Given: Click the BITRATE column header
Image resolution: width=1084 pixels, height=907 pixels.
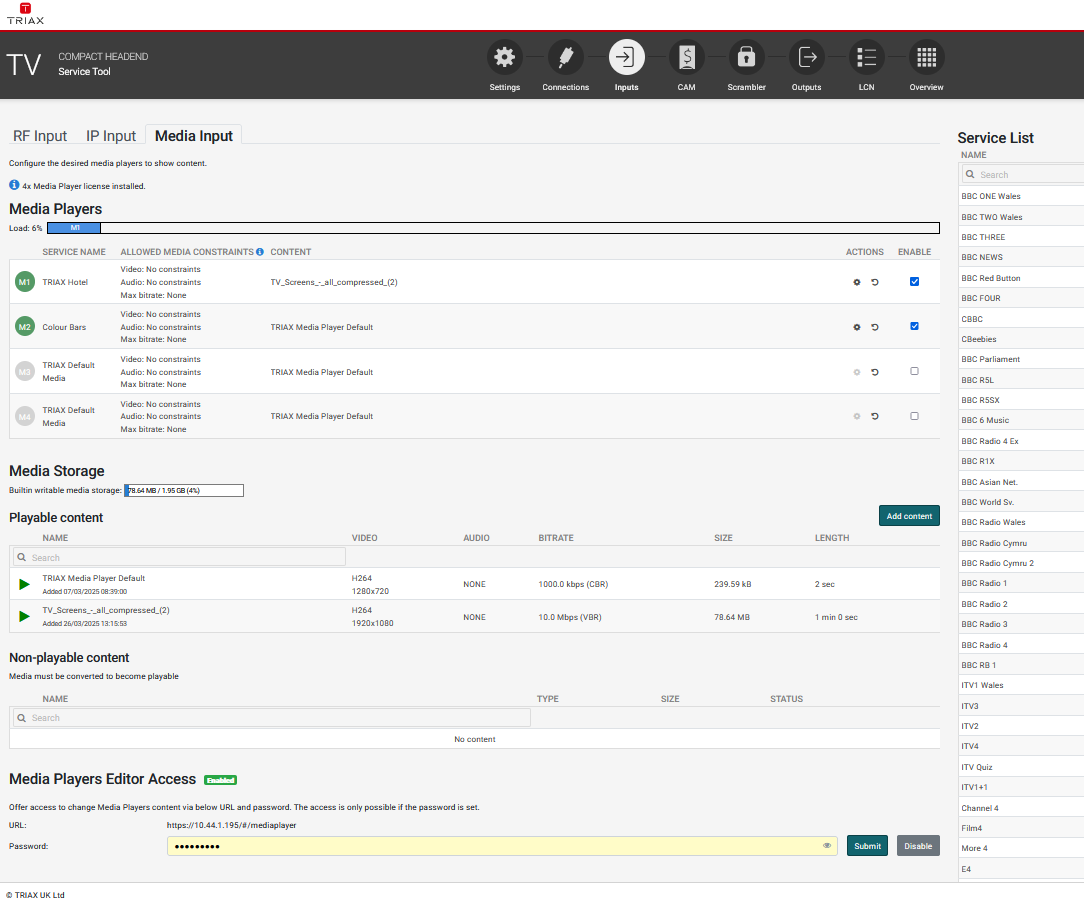Looking at the screenshot, I should tap(556, 538).
